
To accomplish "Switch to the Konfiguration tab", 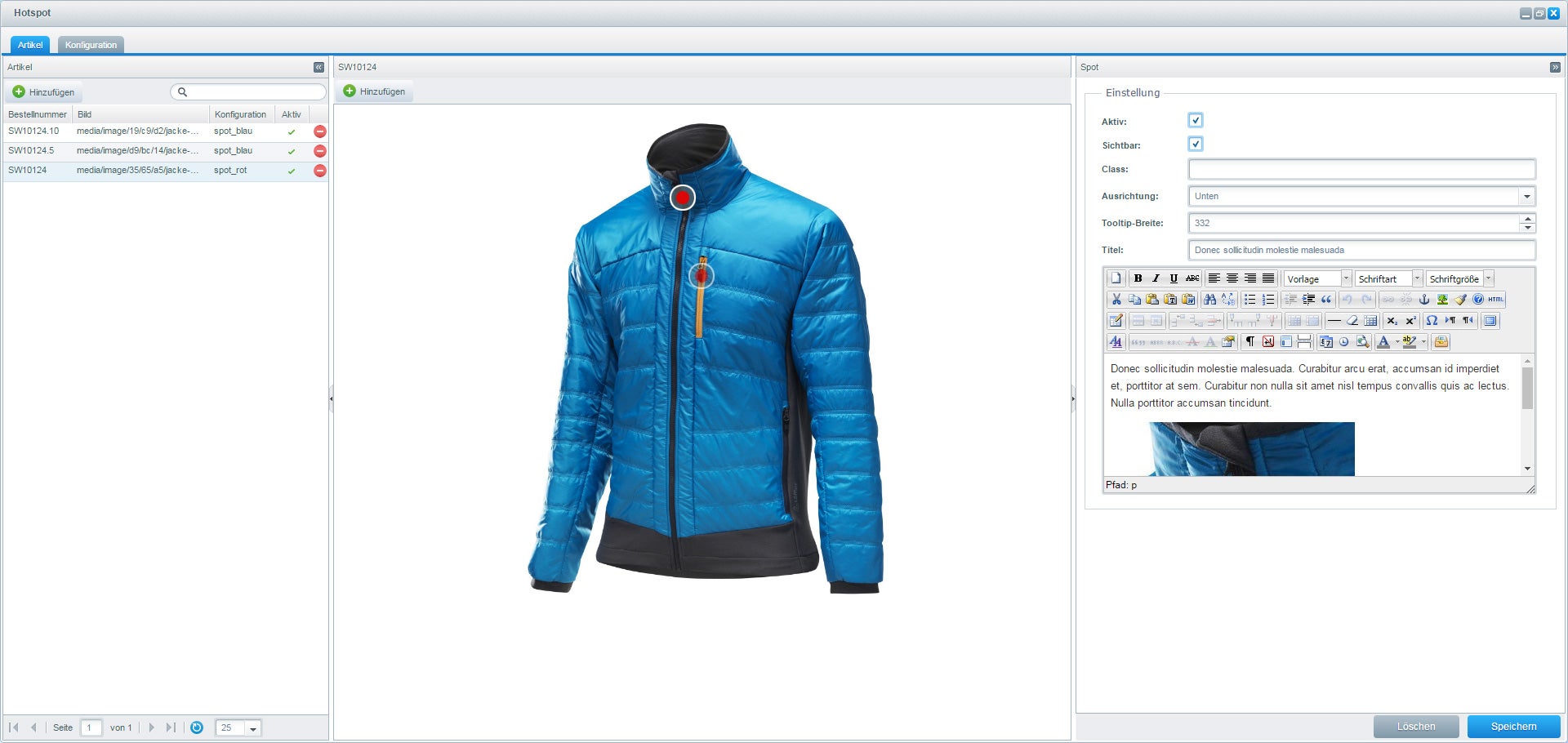I will 91,45.
